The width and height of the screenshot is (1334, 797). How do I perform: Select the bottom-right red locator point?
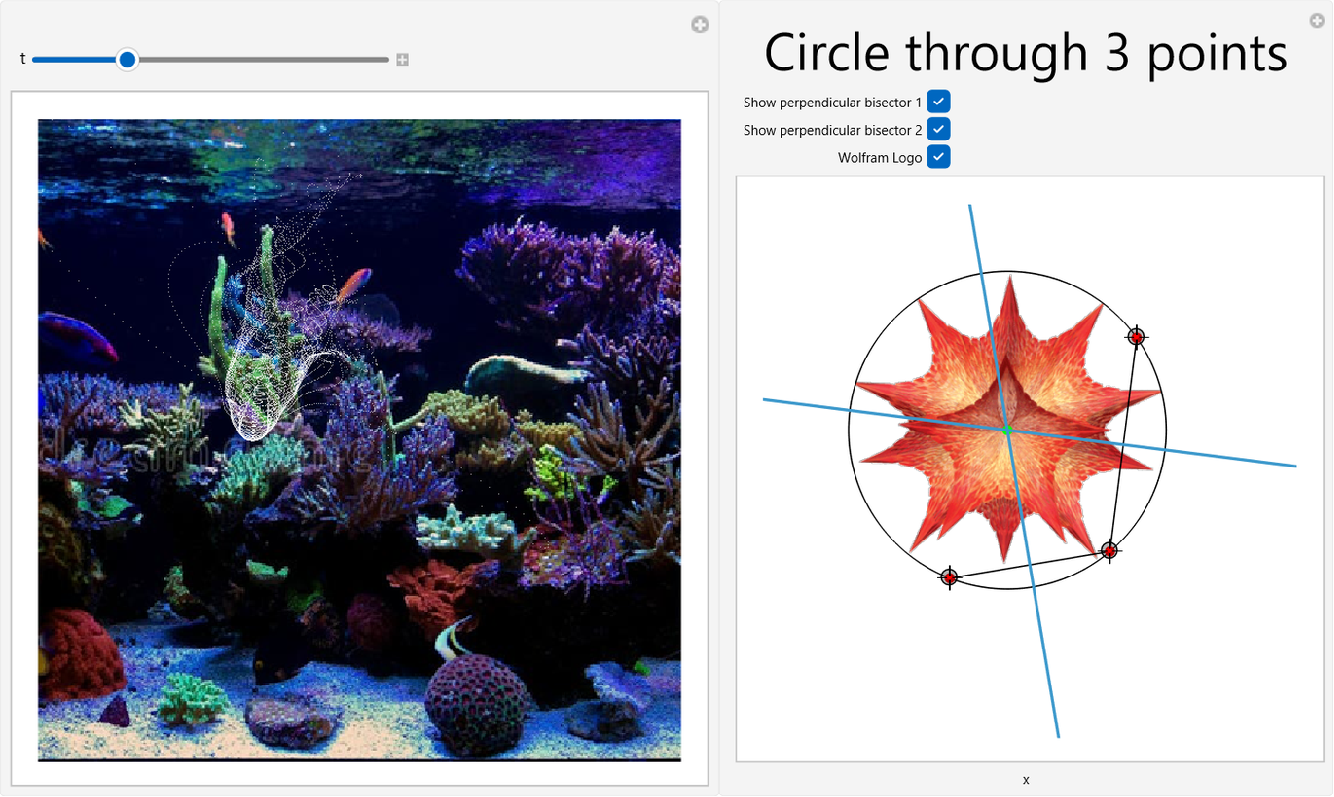tap(1110, 549)
